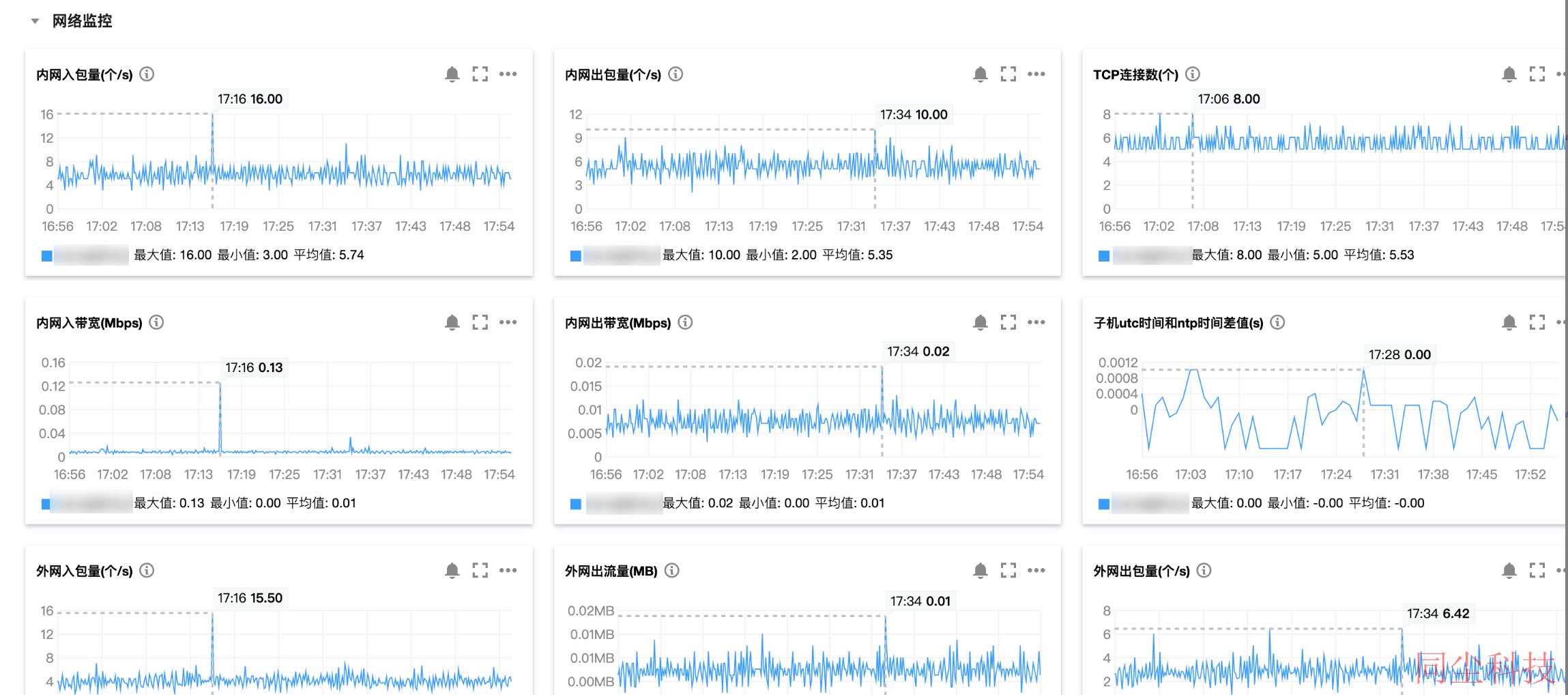The image size is (1568, 695).
Task: Open info tooltip for 内网入带宽(Mbps)
Action: pyautogui.click(x=156, y=322)
